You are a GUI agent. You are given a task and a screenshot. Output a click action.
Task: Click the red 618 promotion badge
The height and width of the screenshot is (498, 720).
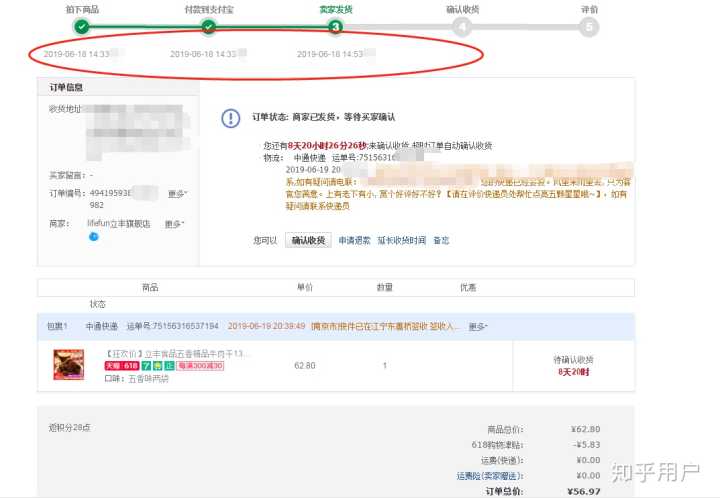pyautogui.click(x=122, y=366)
